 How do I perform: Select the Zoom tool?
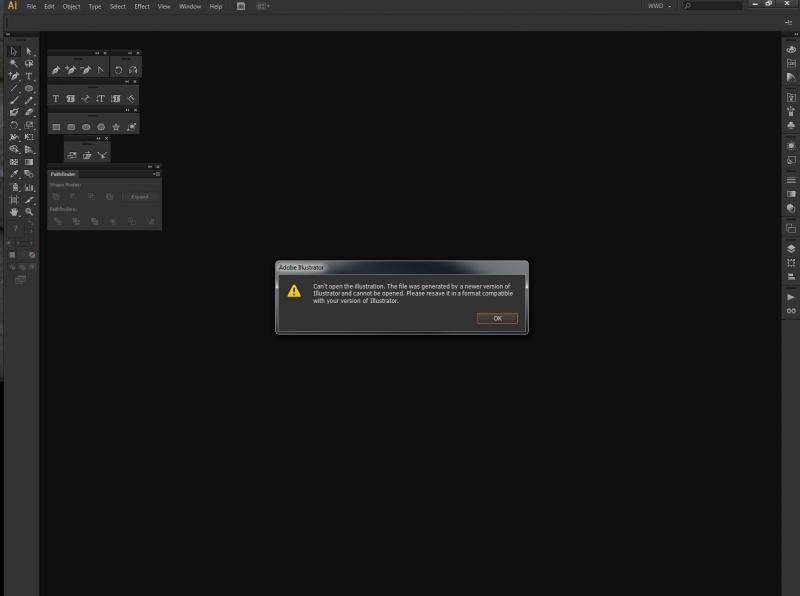29,212
